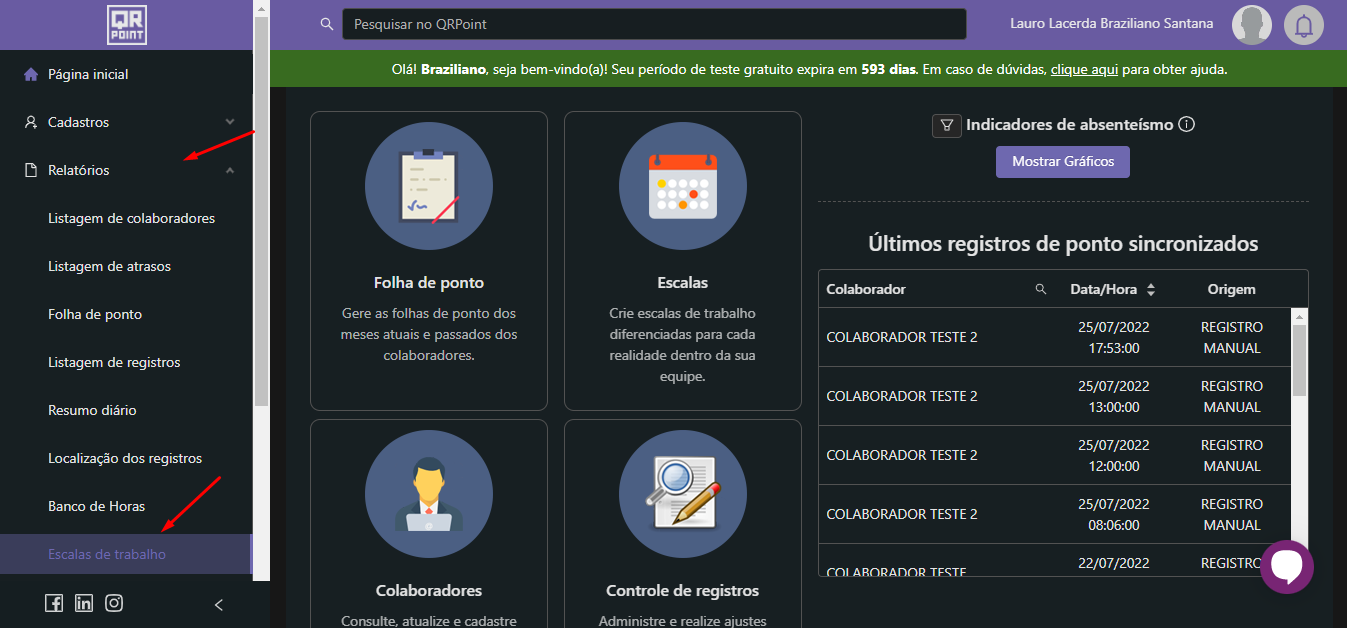Open Listagem de atrasos report

109,266
